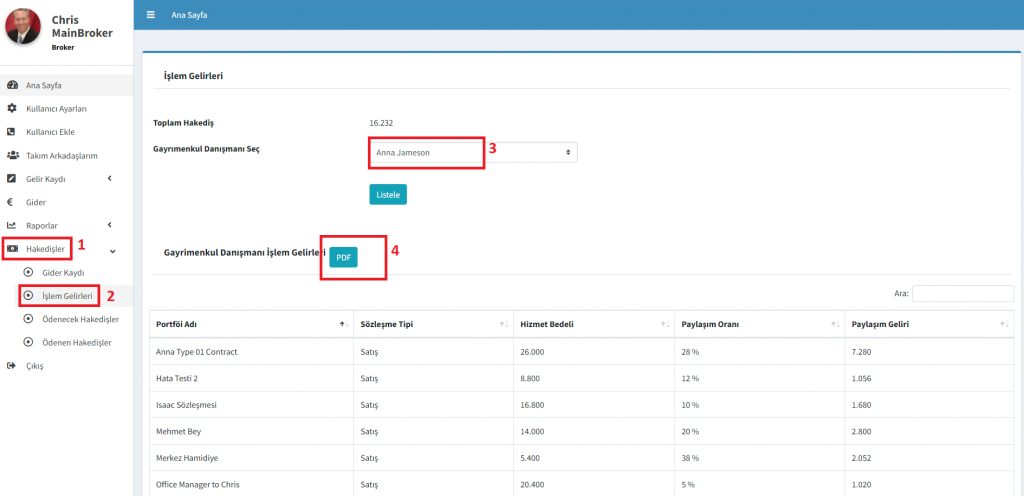This screenshot has height=496, width=1024.
Task: Click the Raporlar chart icon
Action: point(12,225)
